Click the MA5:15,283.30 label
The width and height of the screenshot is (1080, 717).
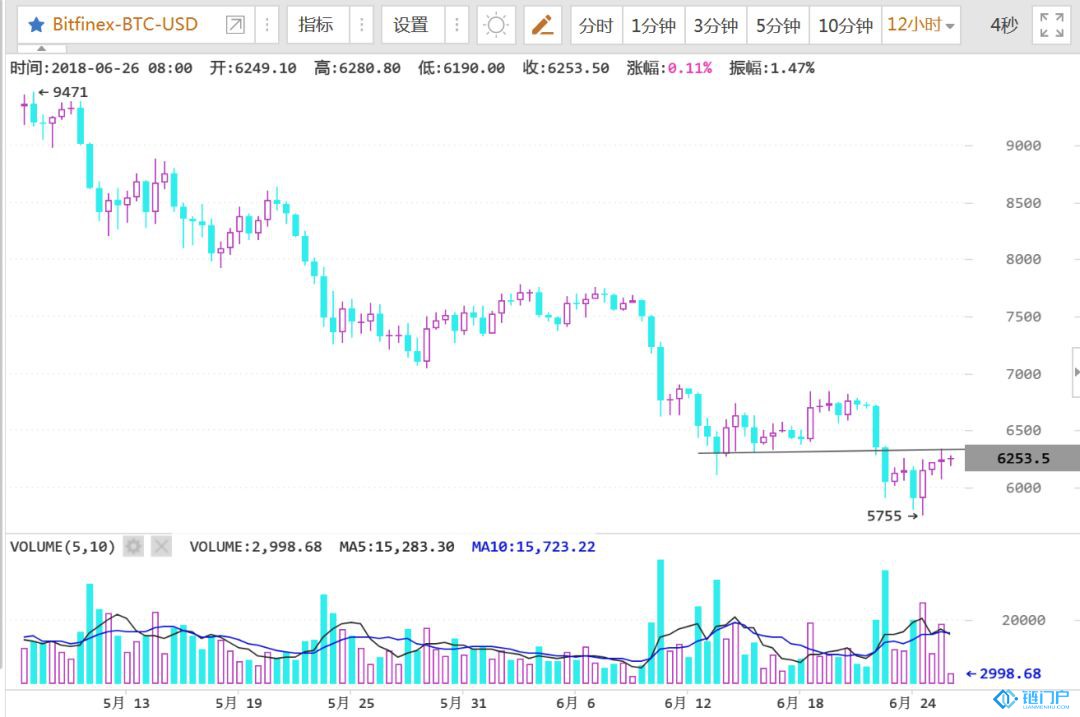397,547
